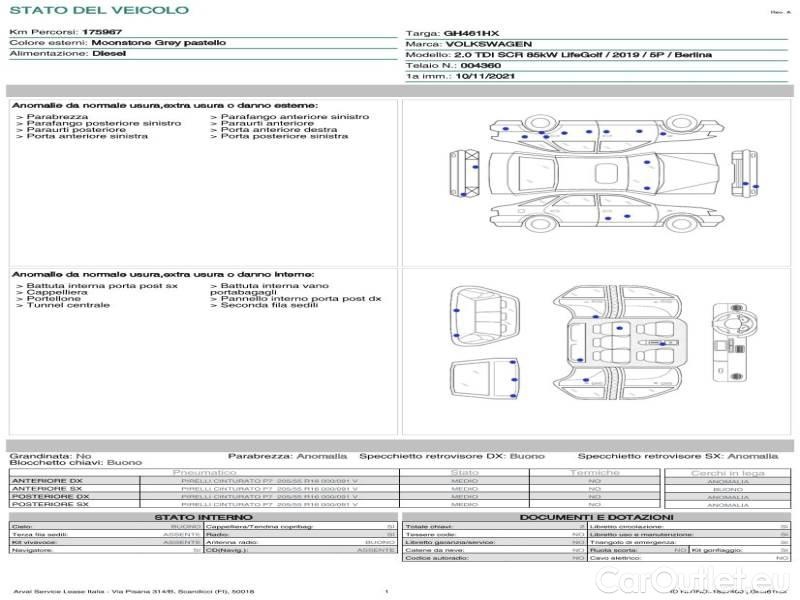Click the "Blocchetto chiavi: Buono" status
This screenshot has height=600, width=800.
coord(76,462)
